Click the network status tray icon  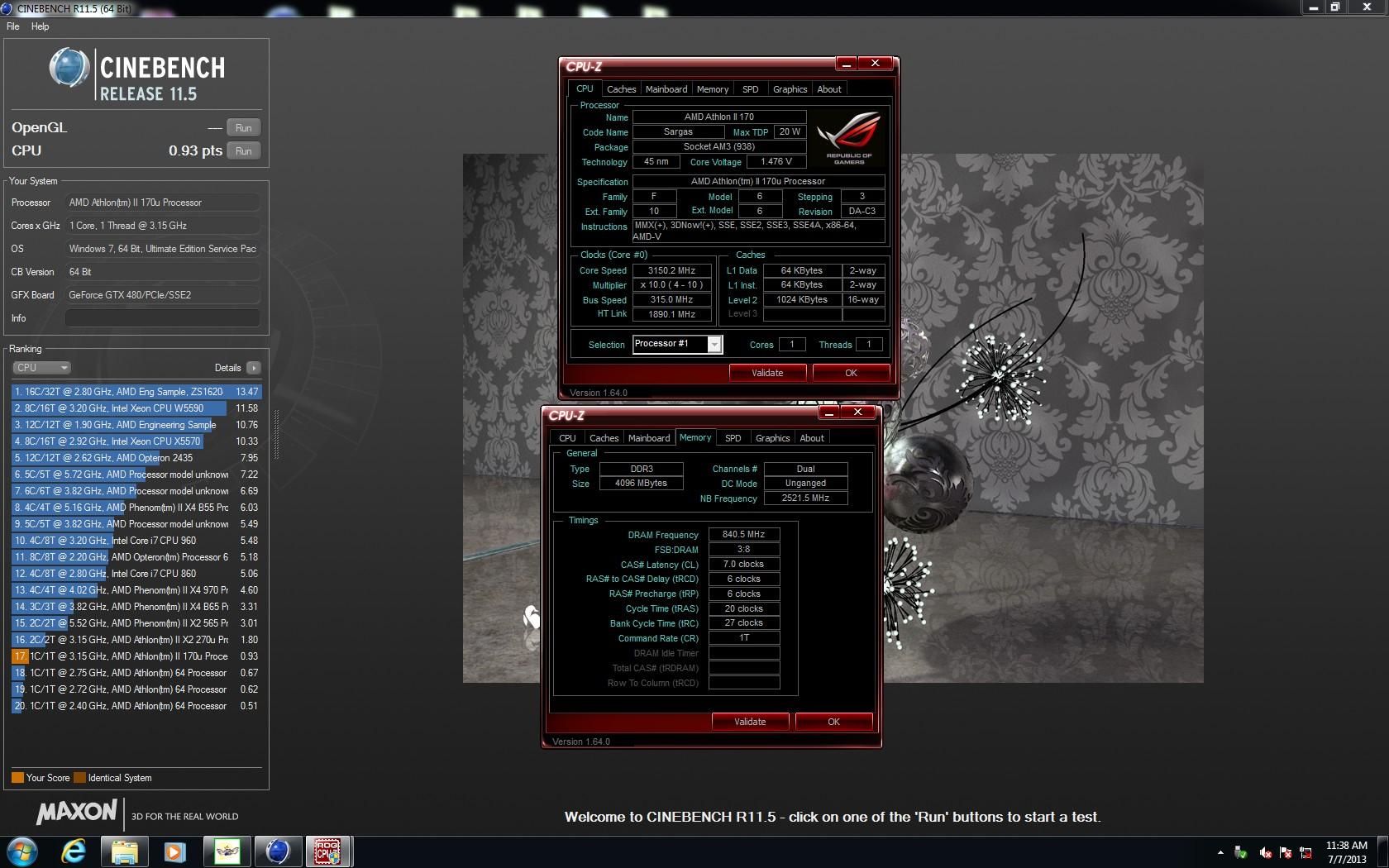(1306, 852)
